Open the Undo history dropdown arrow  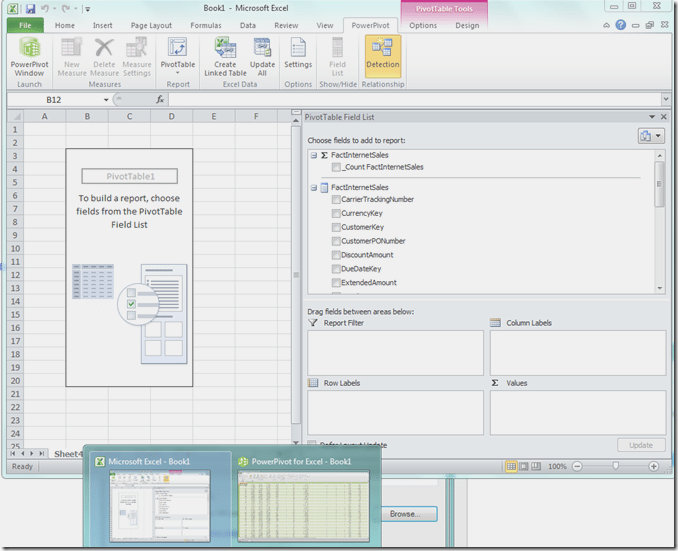pos(54,9)
